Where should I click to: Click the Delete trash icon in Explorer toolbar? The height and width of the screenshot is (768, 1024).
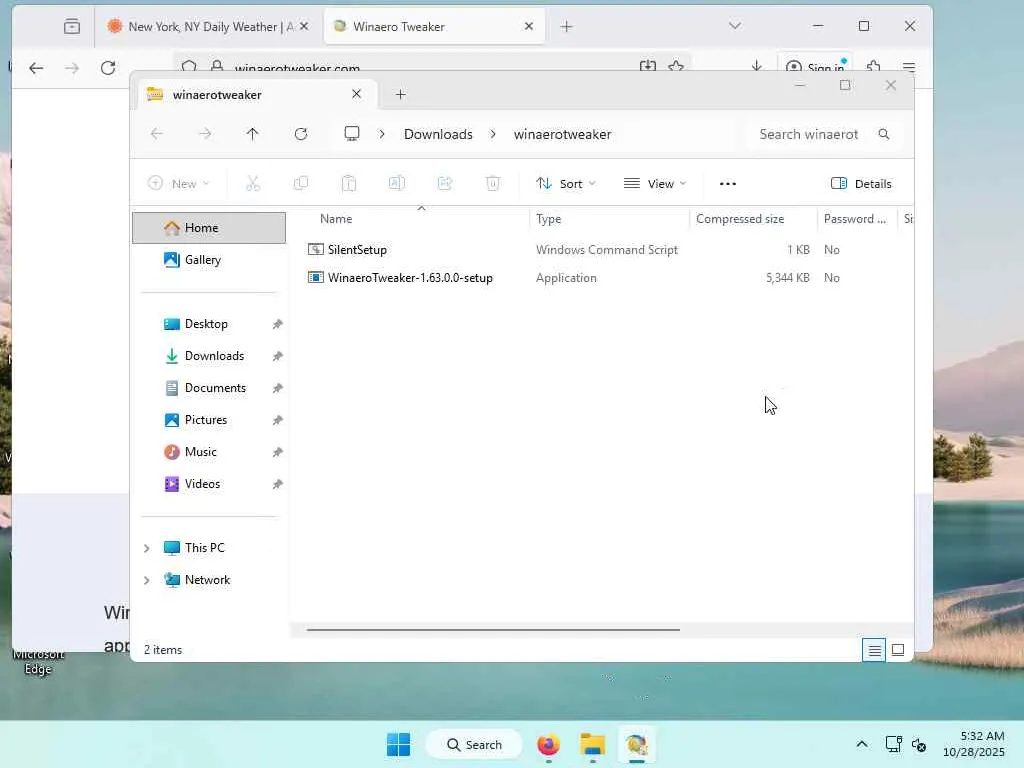point(493,184)
